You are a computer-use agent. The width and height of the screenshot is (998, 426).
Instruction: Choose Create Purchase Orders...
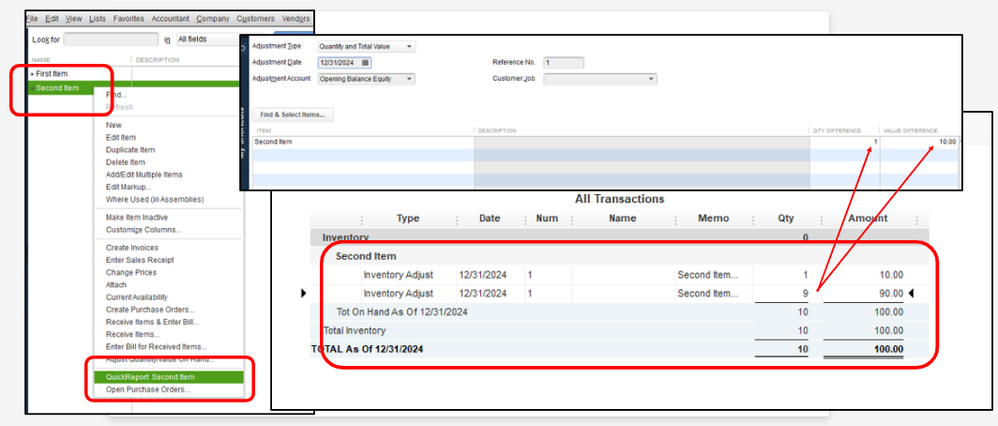click(150, 310)
